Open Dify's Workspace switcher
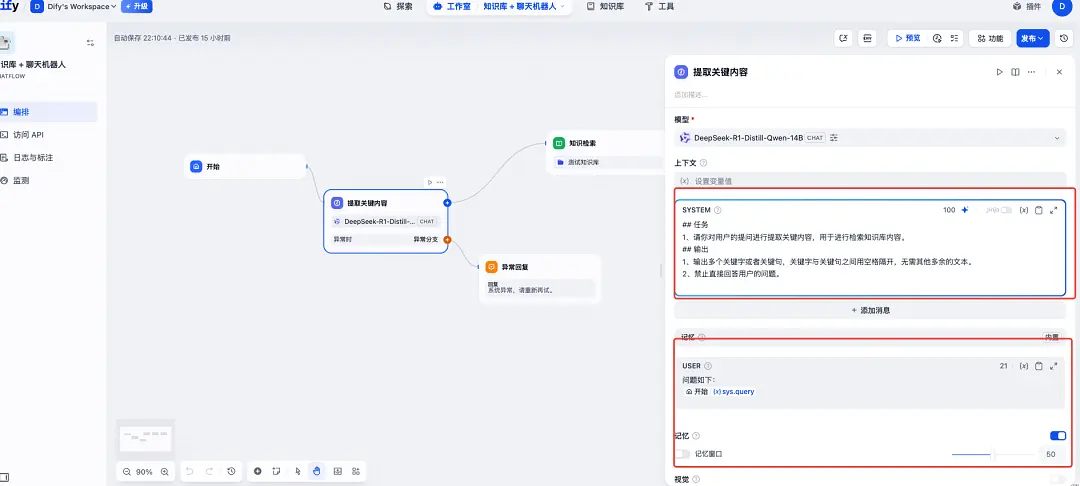 pos(74,6)
